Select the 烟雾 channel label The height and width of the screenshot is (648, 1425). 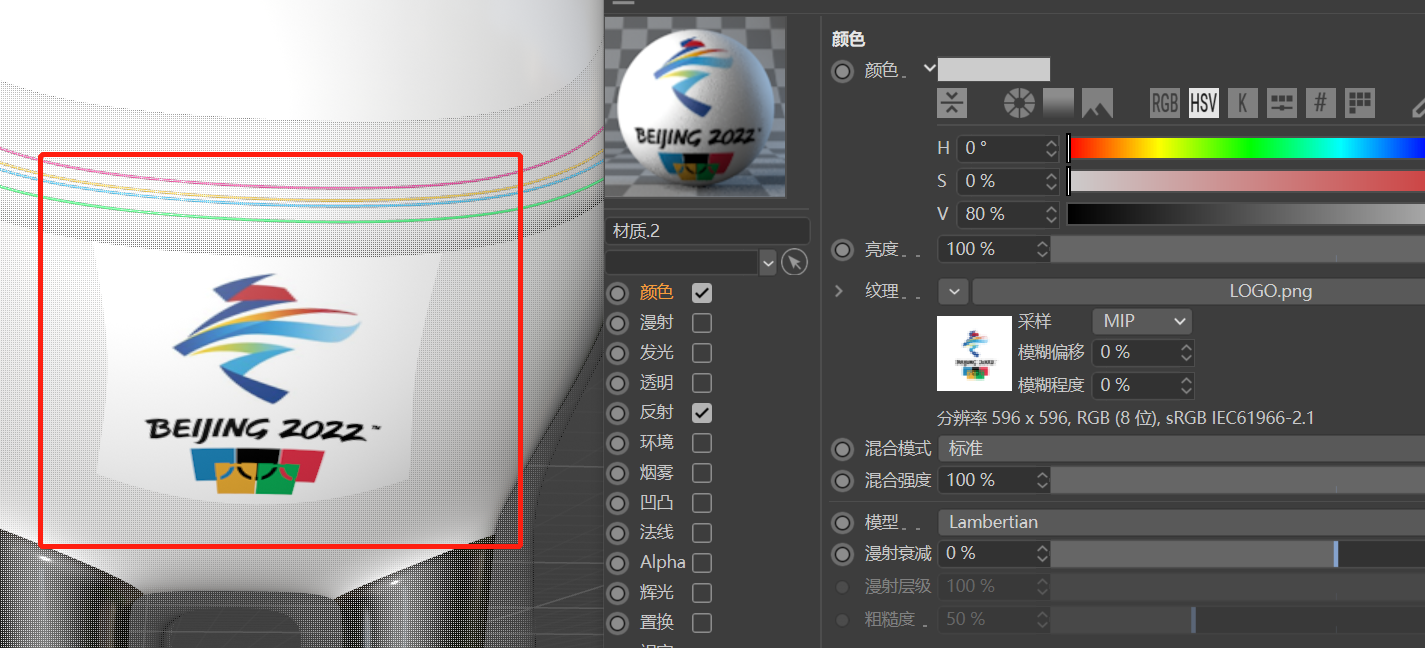(x=657, y=472)
